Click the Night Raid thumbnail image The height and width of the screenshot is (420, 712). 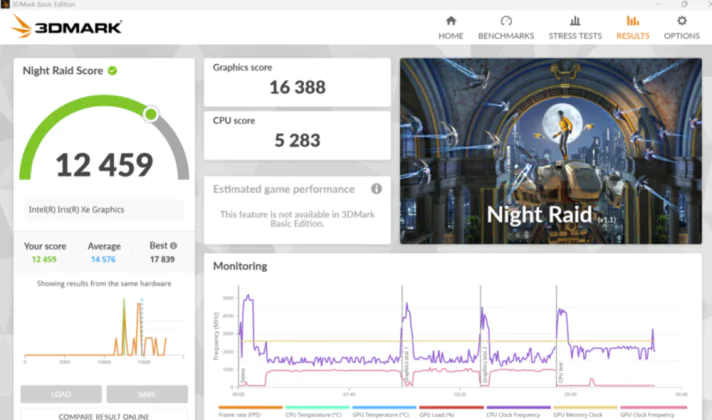550,151
